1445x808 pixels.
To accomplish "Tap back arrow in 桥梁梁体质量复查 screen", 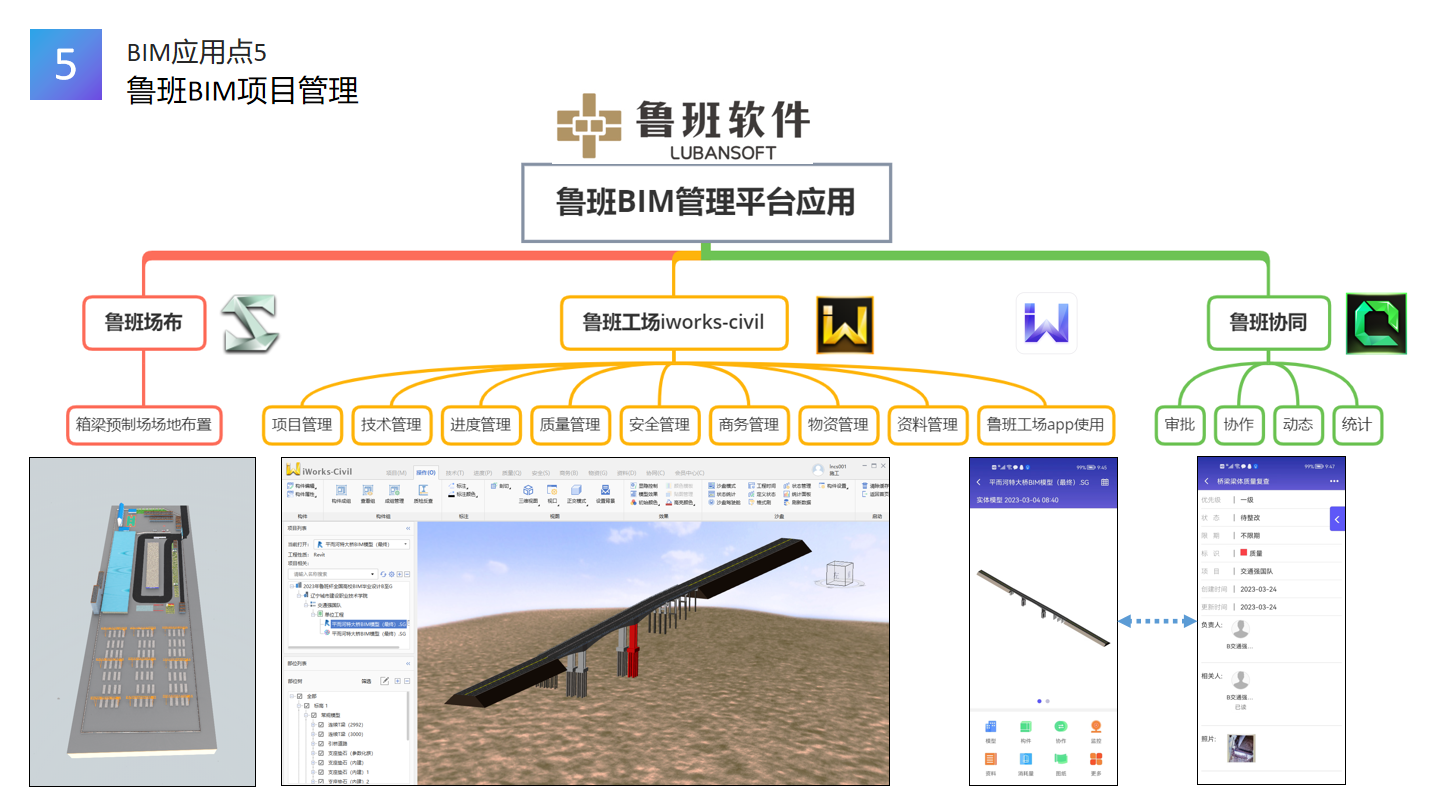I will [x=1207, y=481].
